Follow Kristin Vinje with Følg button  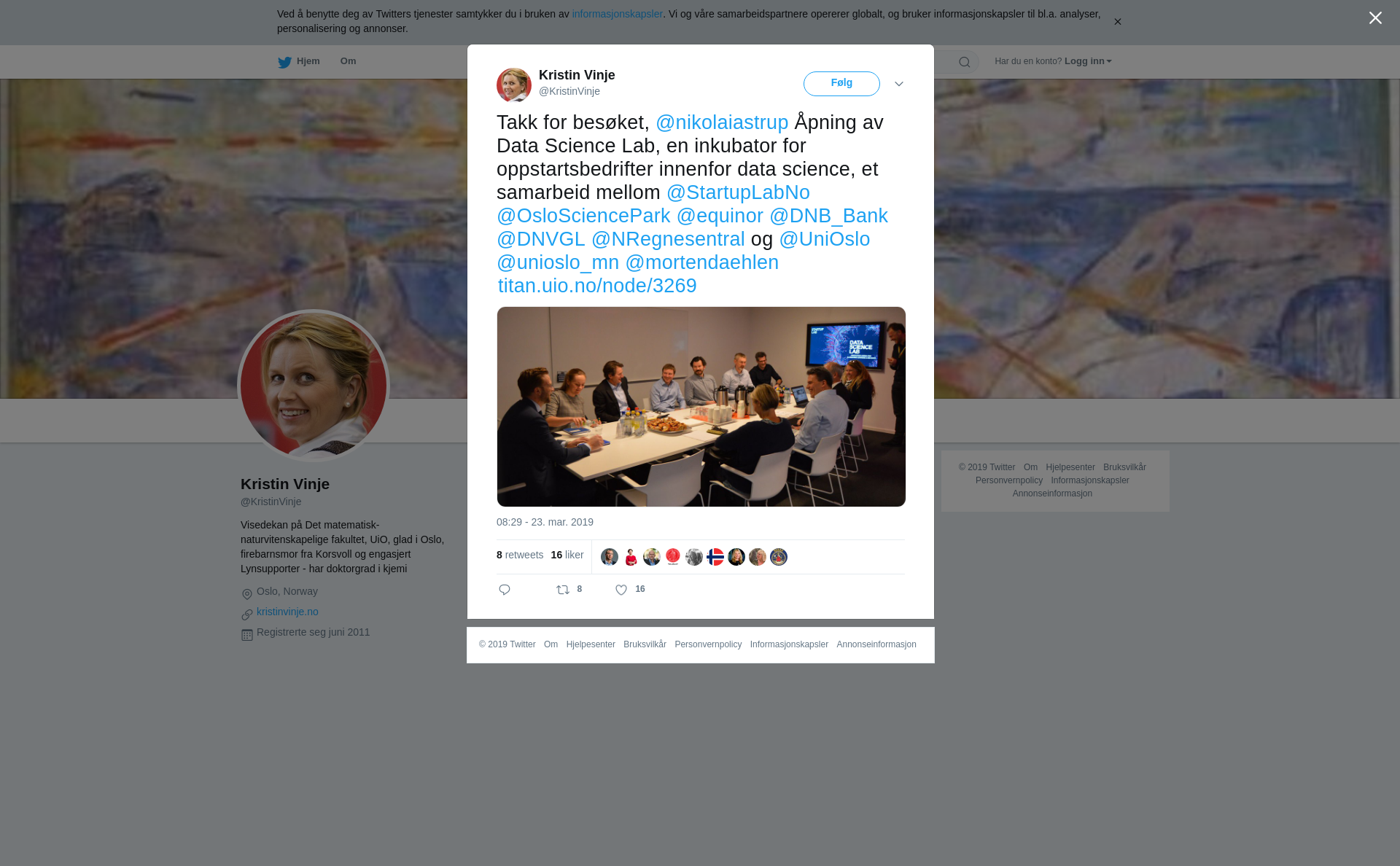coord(841,84)
